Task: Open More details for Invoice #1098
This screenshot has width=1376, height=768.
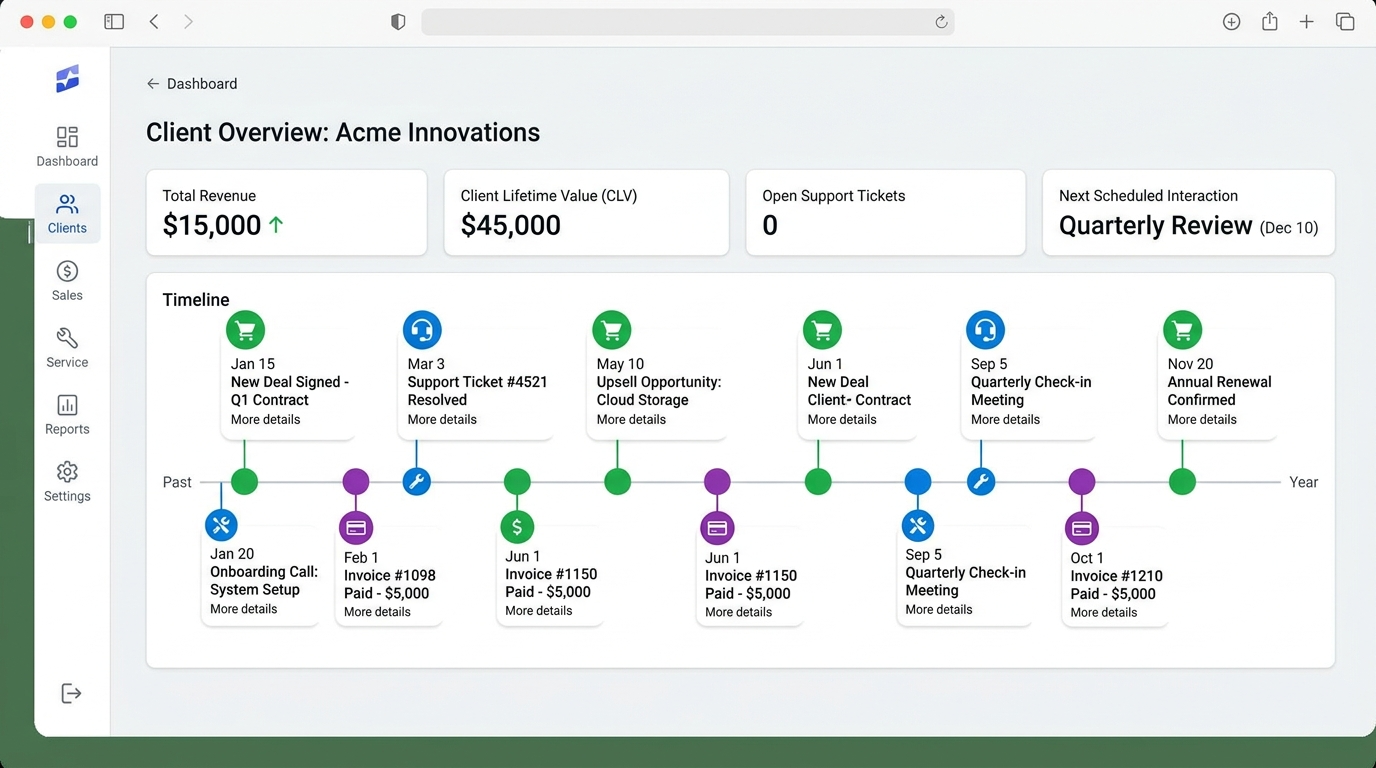Action: [377, 612]
